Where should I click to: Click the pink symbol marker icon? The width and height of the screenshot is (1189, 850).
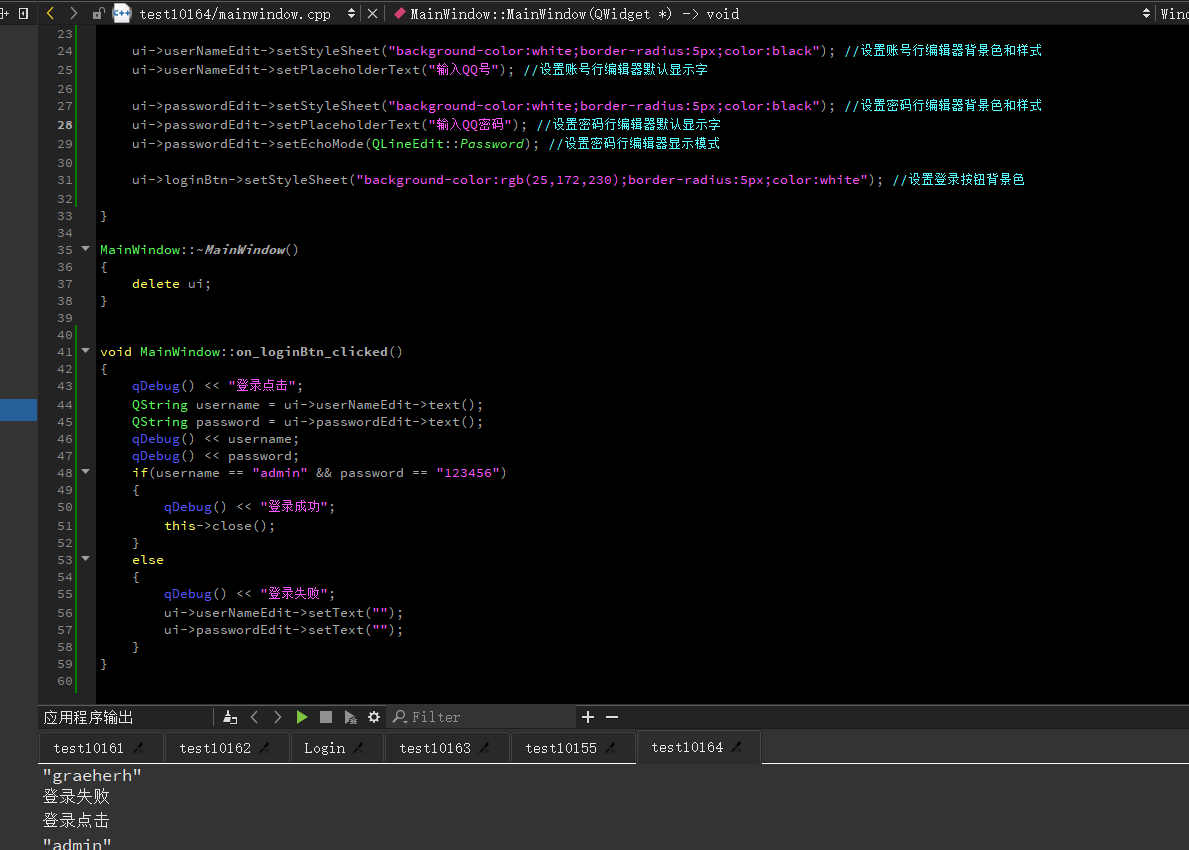pos(400,13)
